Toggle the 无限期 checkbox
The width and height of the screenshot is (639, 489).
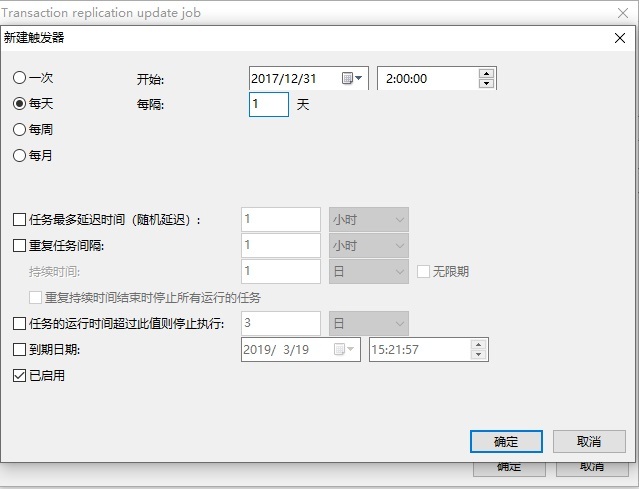pos(423,271)
